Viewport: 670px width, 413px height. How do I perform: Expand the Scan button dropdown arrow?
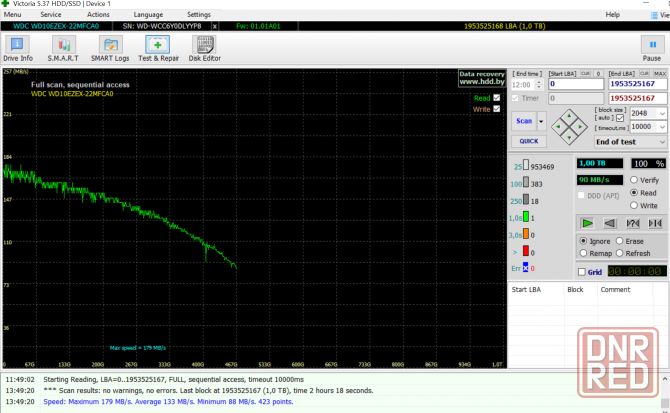pyautogui.click(x=541, y=121)
